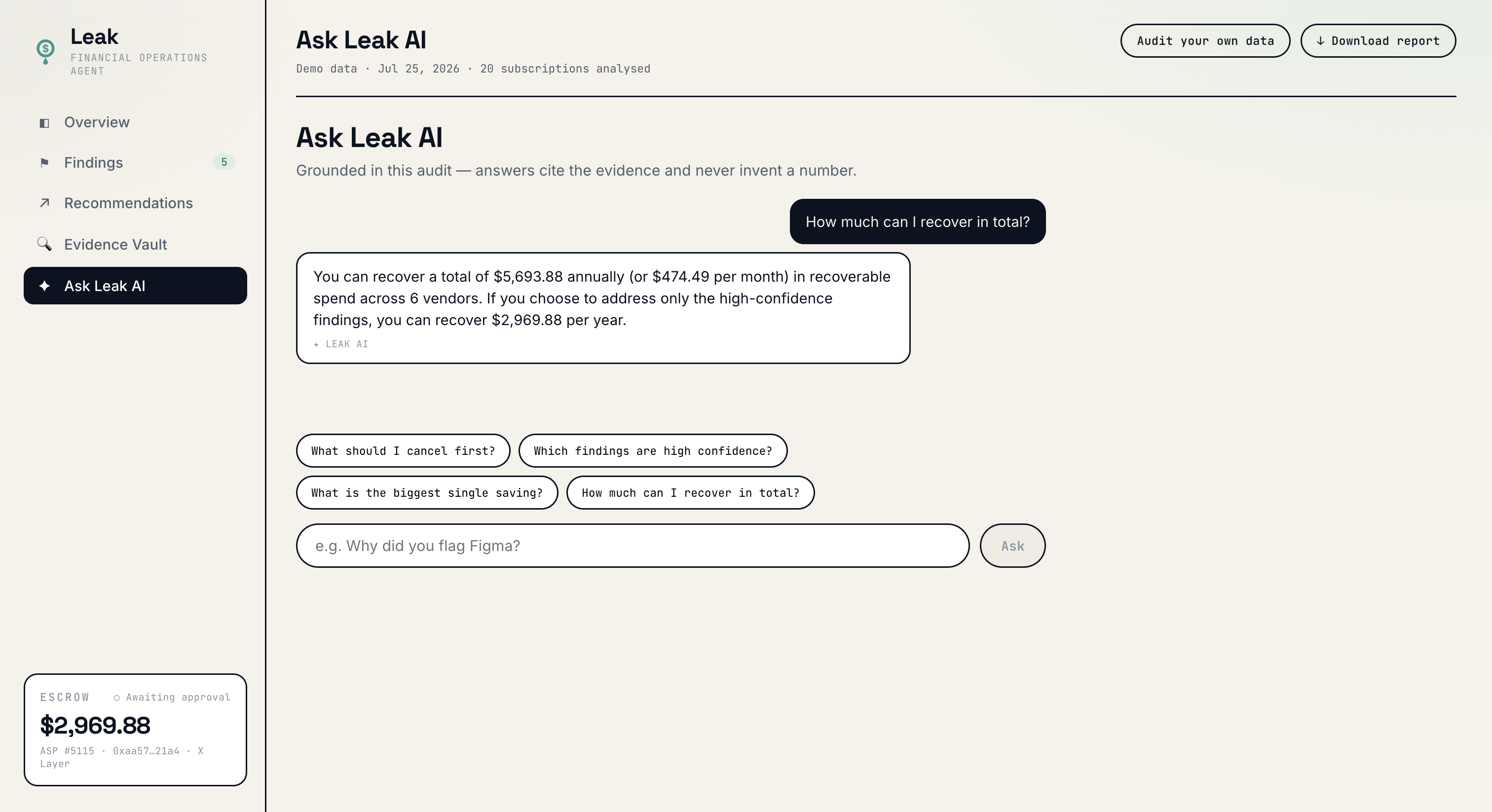Viewport: 1492px width, 812px height.
Task: Click the Overview panel icon
Action: click(44, 123)
